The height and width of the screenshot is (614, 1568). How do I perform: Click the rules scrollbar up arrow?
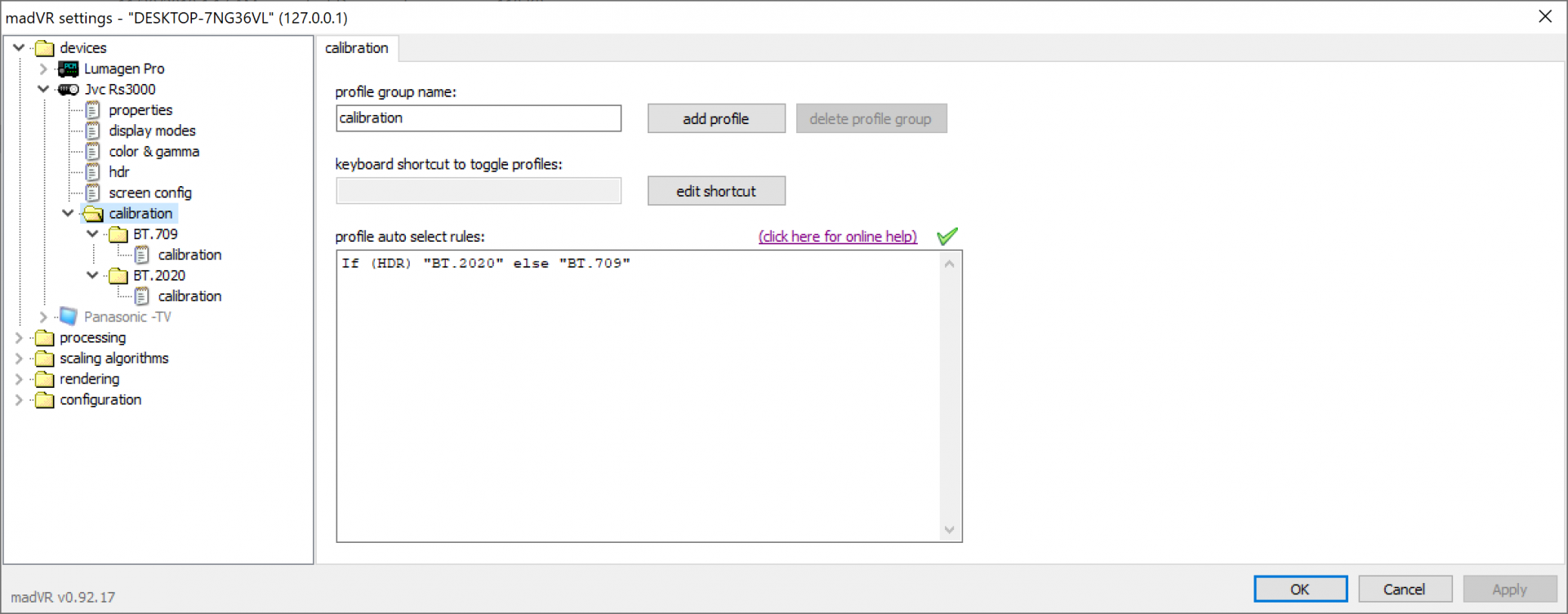point(949,263)
